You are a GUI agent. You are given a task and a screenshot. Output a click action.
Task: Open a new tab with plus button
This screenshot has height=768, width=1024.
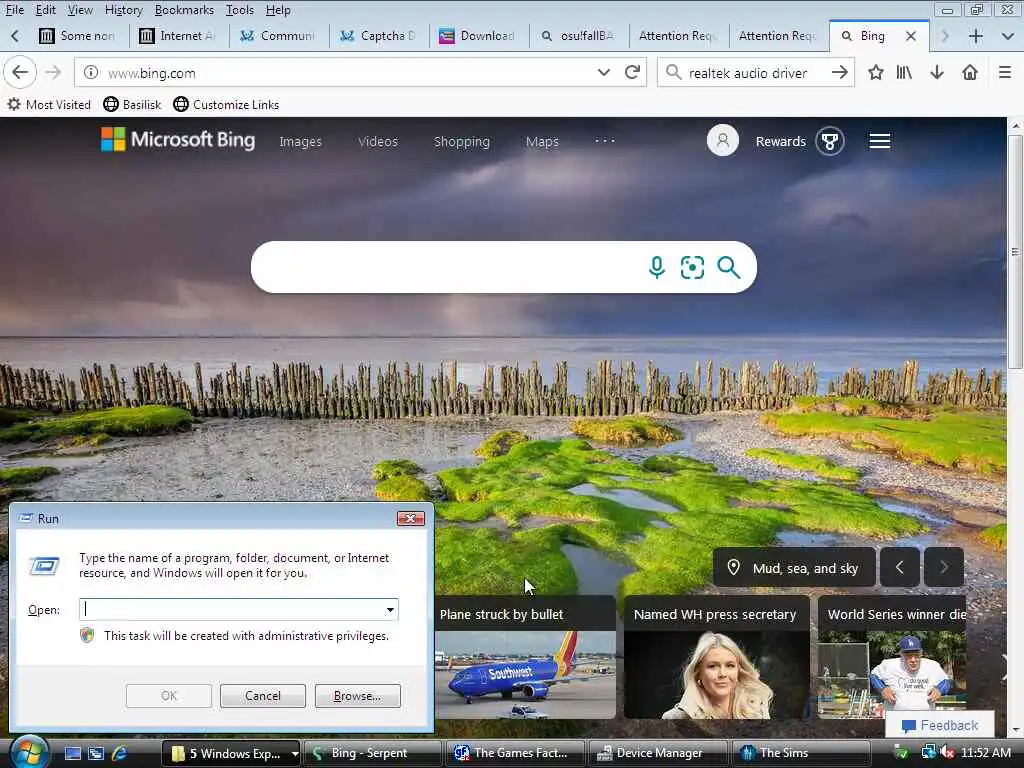[976, 37]
